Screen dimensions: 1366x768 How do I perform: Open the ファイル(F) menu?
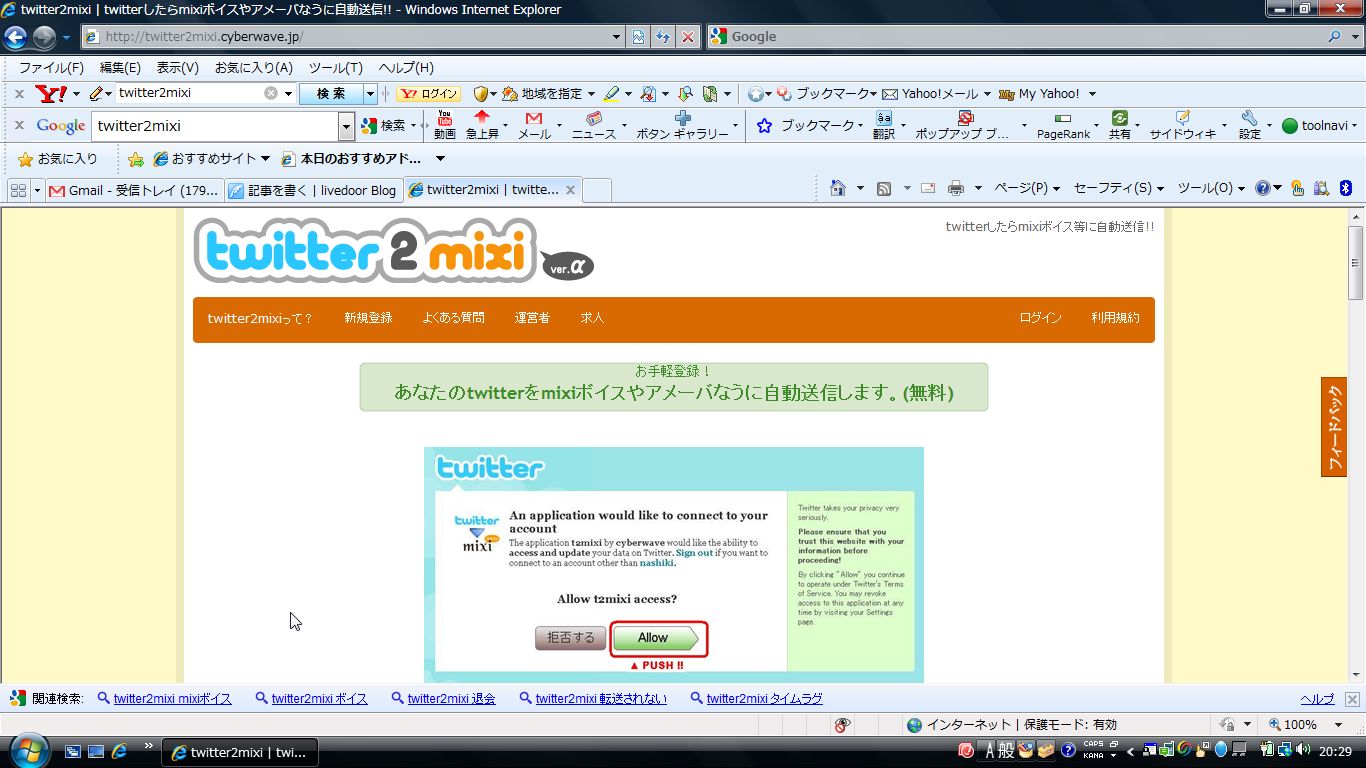pyautogui.click(x=51, y=68)
